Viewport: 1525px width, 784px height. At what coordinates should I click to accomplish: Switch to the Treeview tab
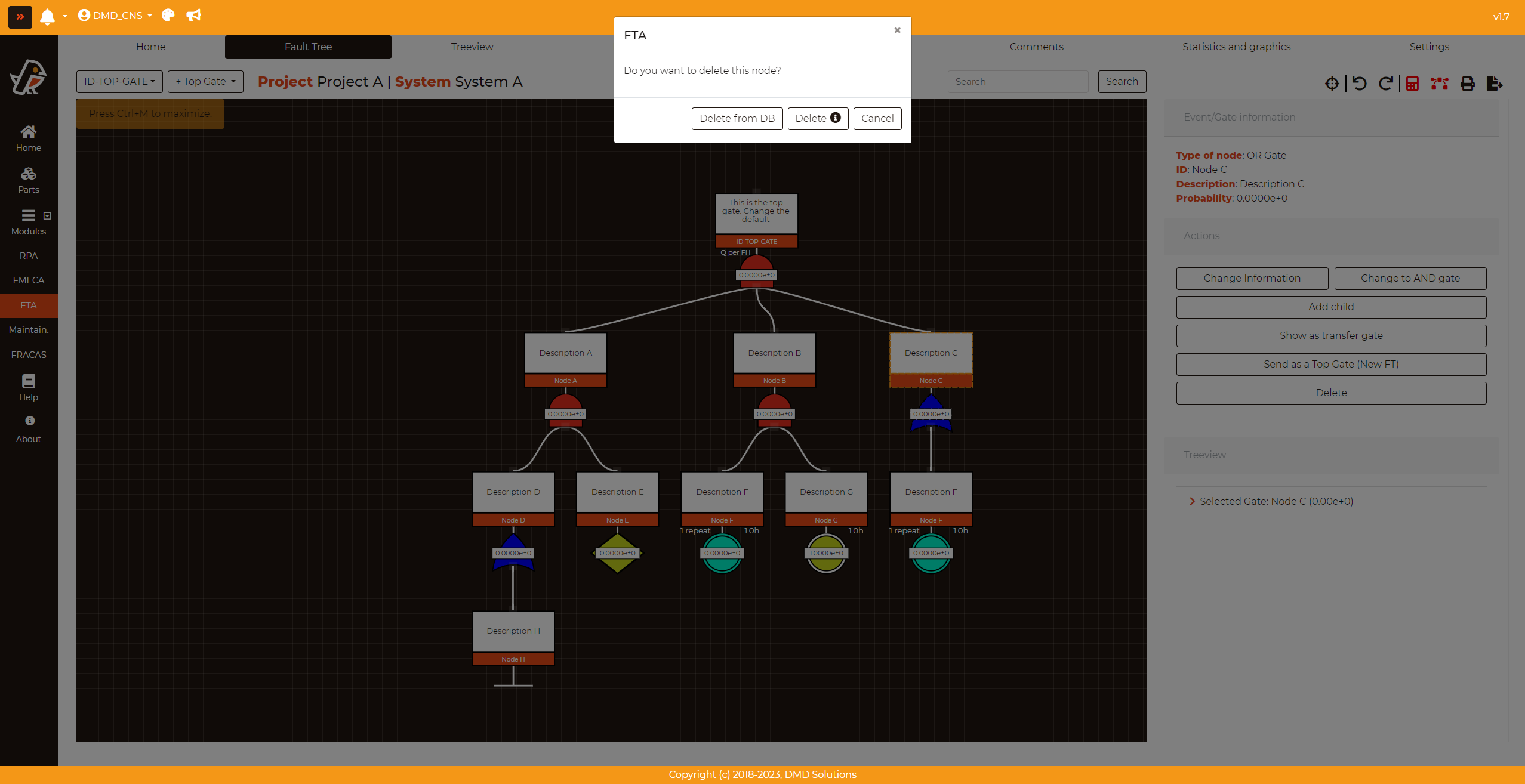(472, 47)
